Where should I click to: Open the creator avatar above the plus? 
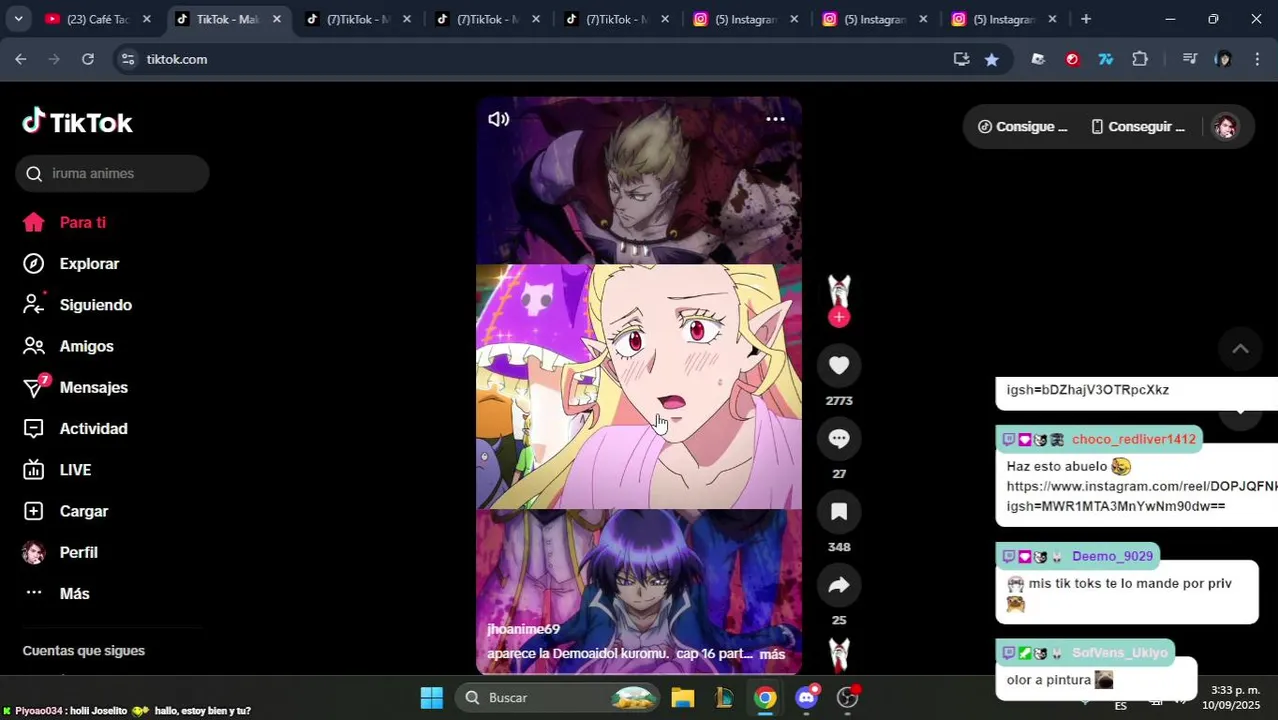(x=839, y=291)
